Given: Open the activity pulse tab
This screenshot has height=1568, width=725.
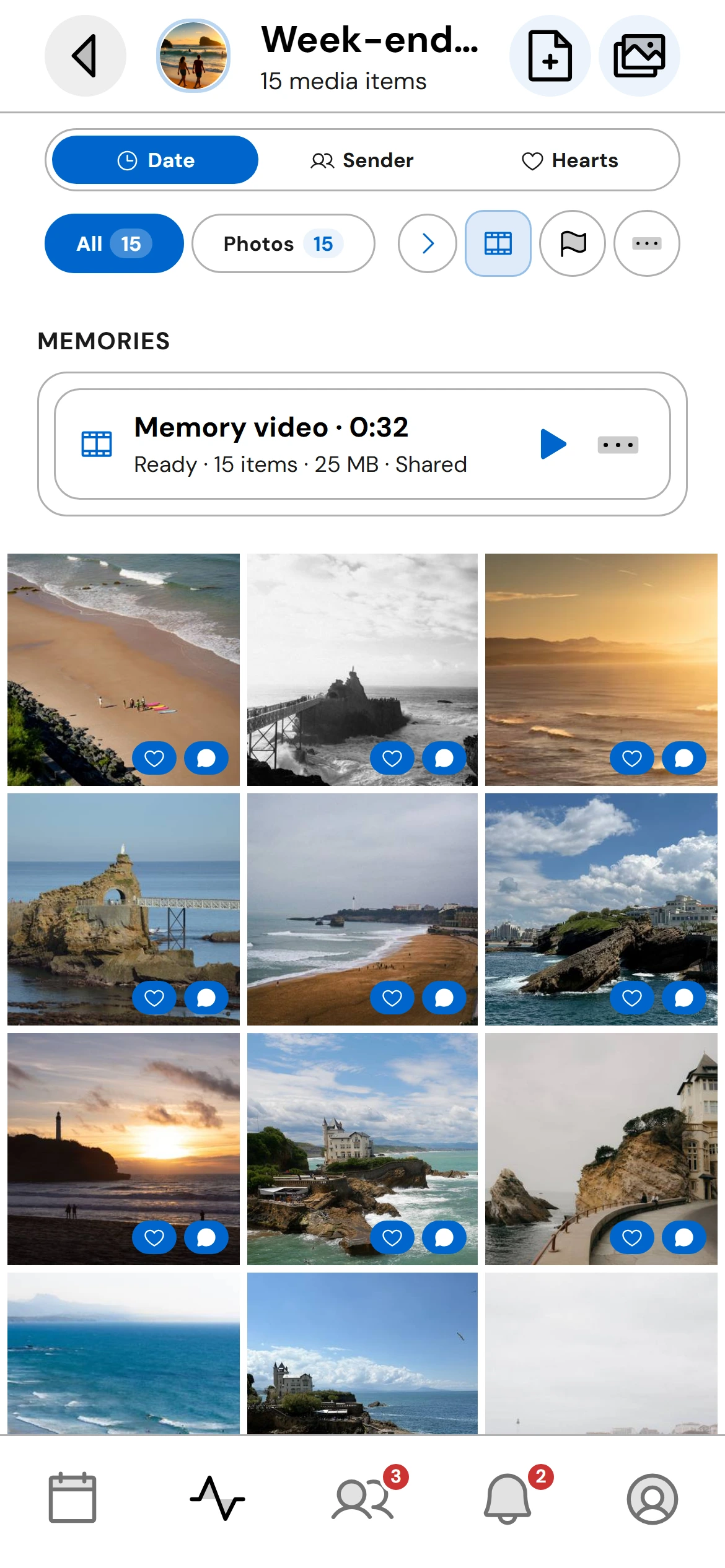Looking at the screenshot, I should click(217, 1499).
